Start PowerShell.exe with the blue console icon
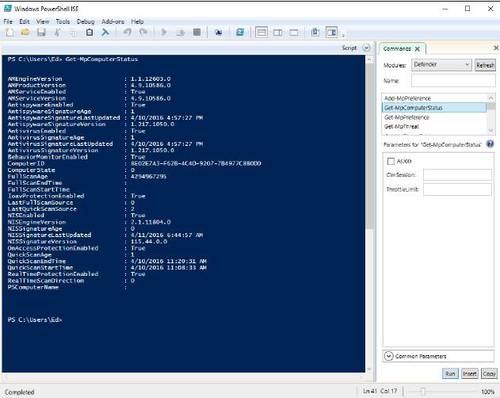This screenshot has width=500, height=398. click(240, 32)
